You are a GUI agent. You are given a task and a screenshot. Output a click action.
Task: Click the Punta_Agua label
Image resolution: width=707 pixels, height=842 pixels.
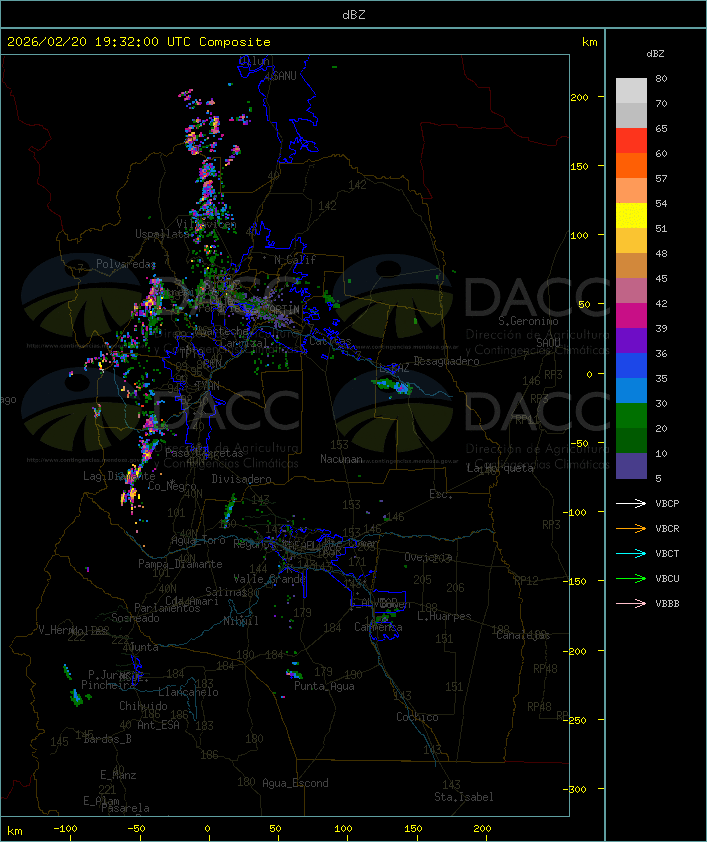324,686
